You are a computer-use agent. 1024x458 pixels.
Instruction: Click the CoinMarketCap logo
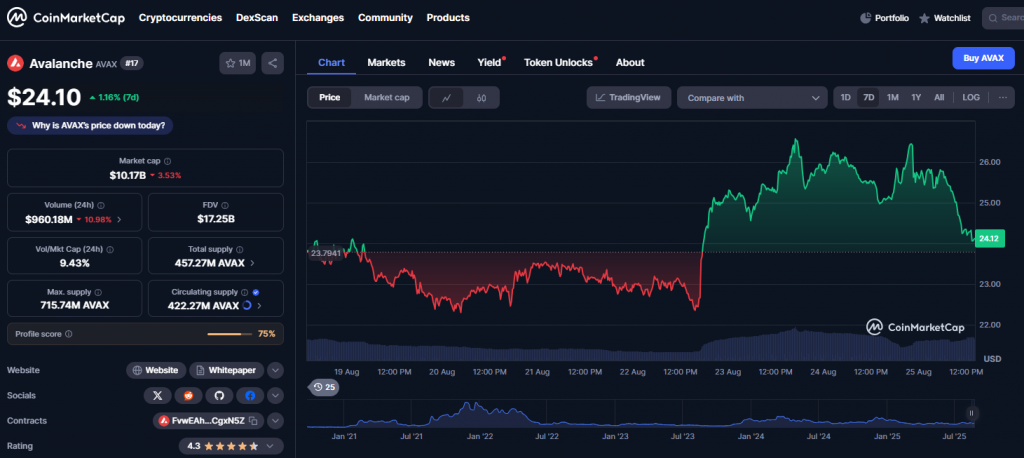65,18
